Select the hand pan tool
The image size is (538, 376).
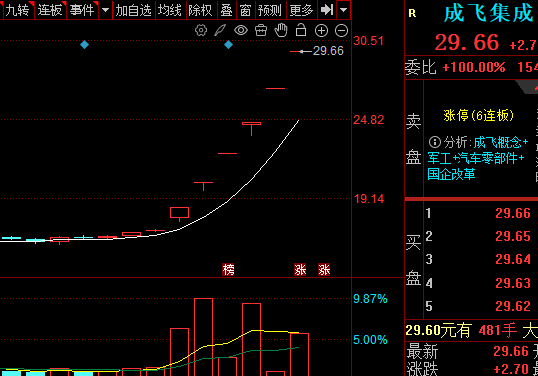pos(281,30)
